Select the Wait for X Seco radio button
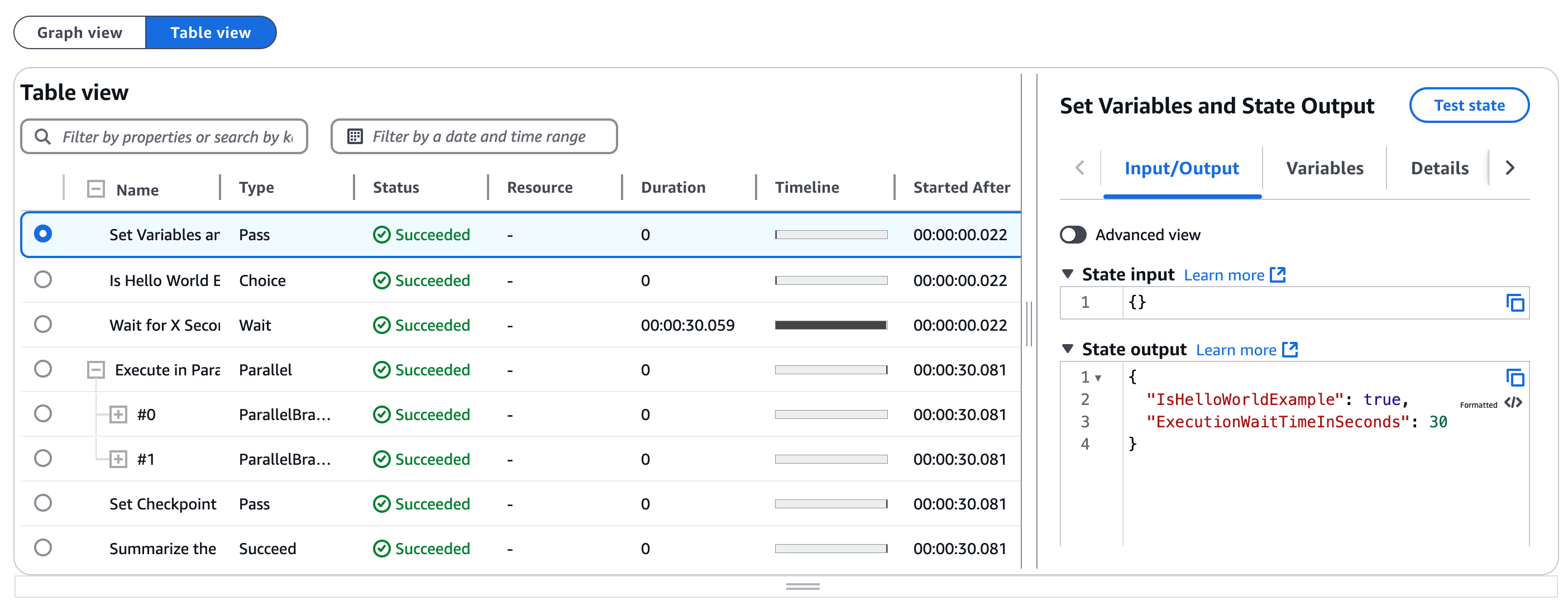This screenshot has height=610, width=1568. click(44, 324)
